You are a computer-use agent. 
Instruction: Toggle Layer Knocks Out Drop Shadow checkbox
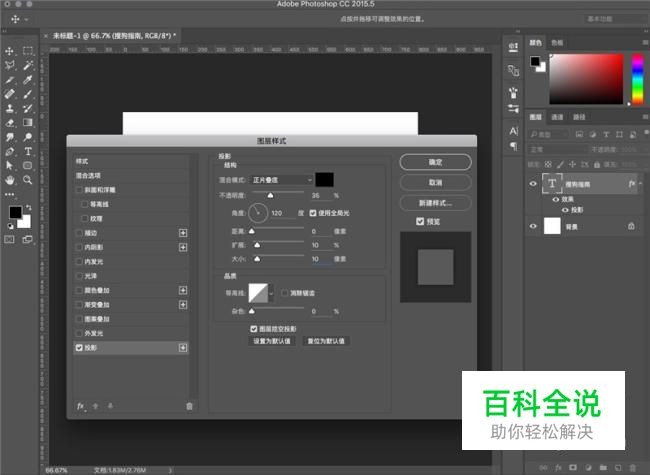[x=254, y=329]
